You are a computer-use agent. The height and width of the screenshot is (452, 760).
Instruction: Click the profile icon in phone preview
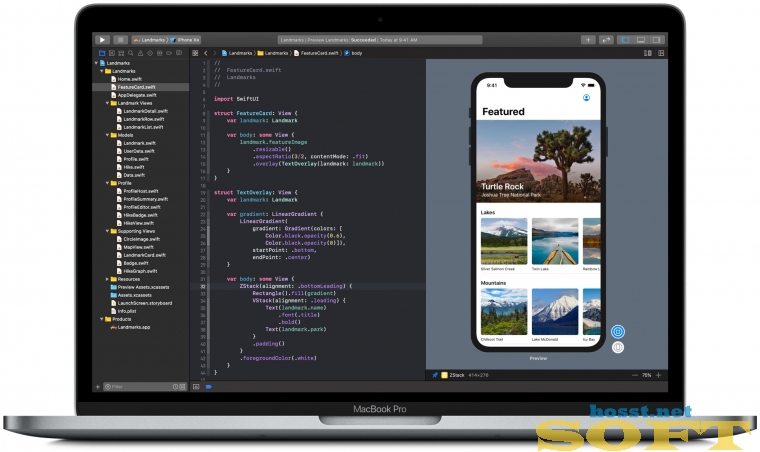tap(586, 98)
